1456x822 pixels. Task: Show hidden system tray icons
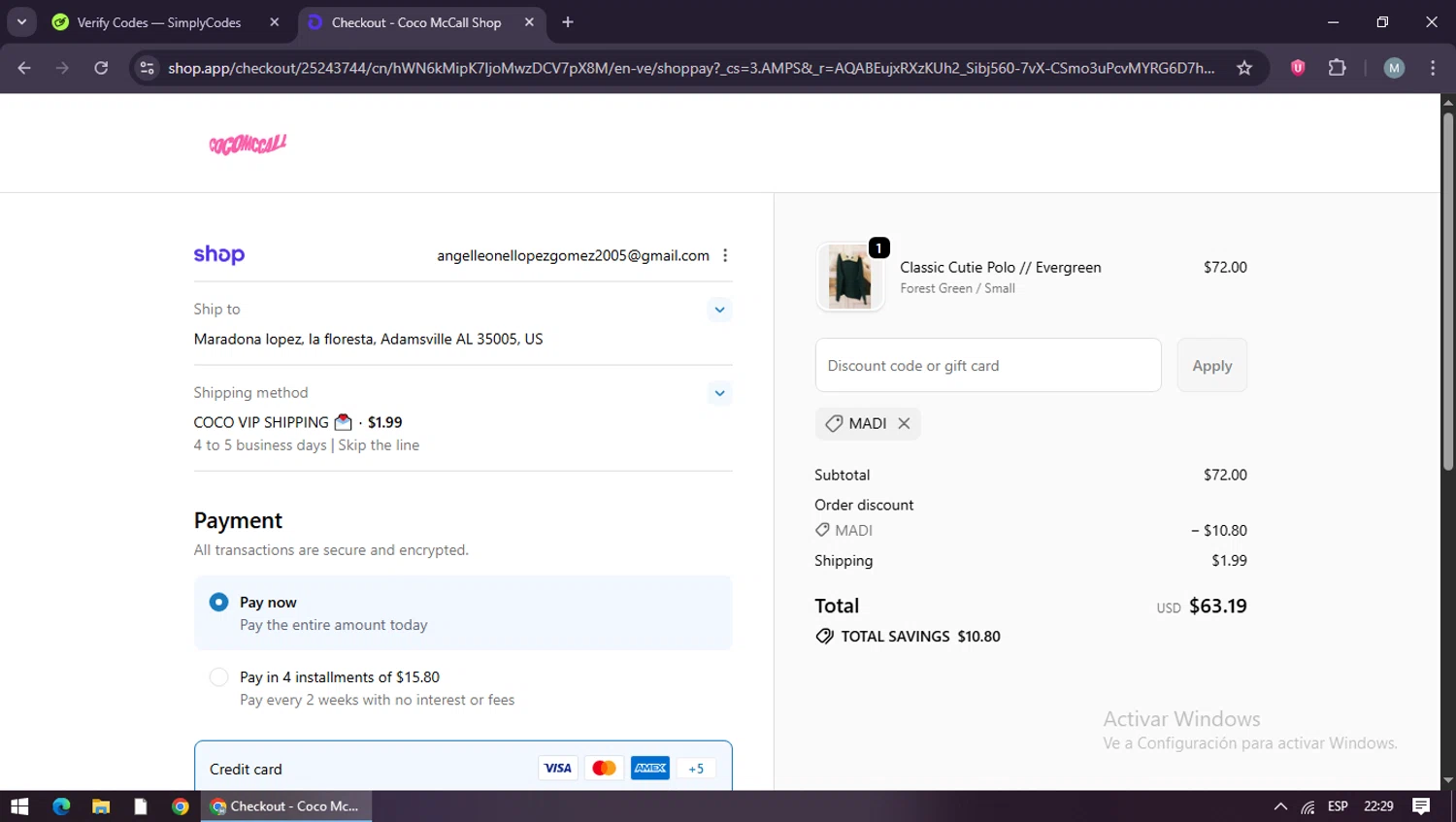coord(1280,806)
